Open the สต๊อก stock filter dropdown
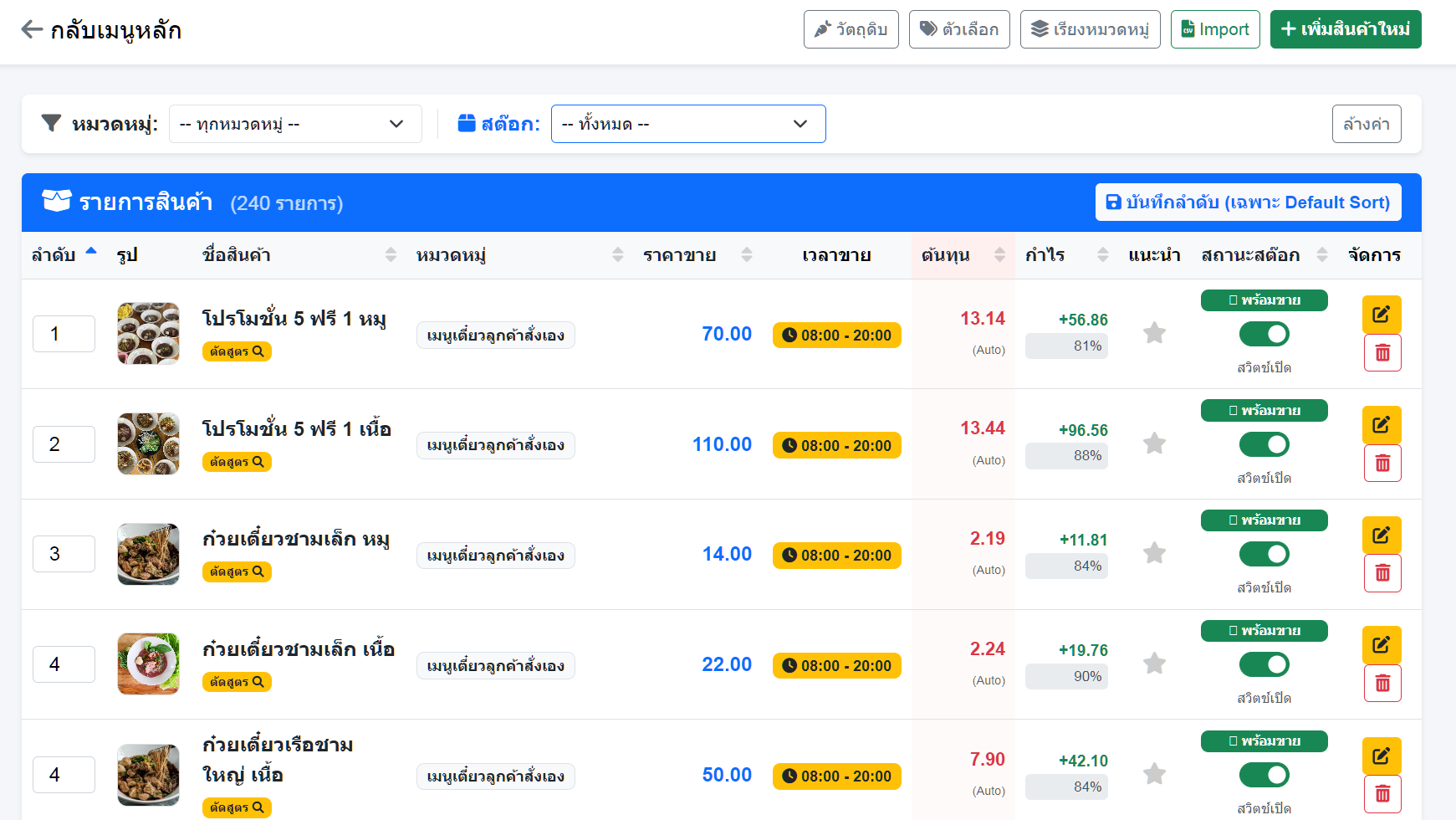The height and width of the screenshot is (820, 1456). point(688,124)
